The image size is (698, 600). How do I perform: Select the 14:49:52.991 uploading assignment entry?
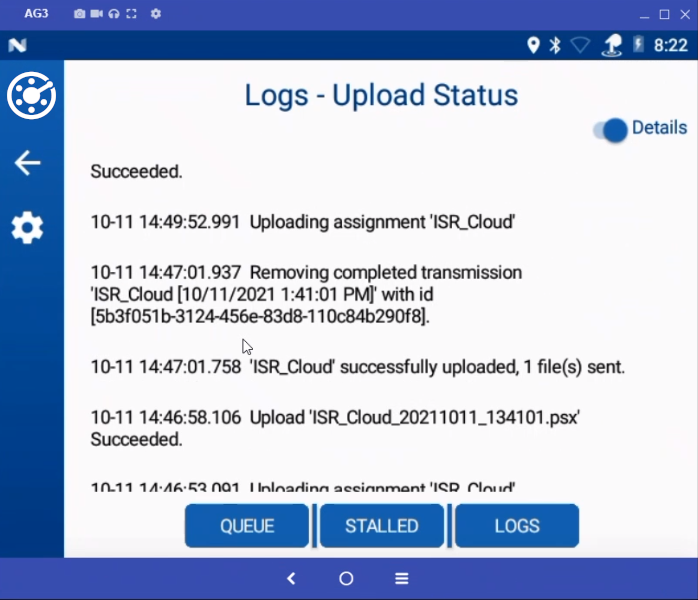pyautogui.click(x=303, y=222)
